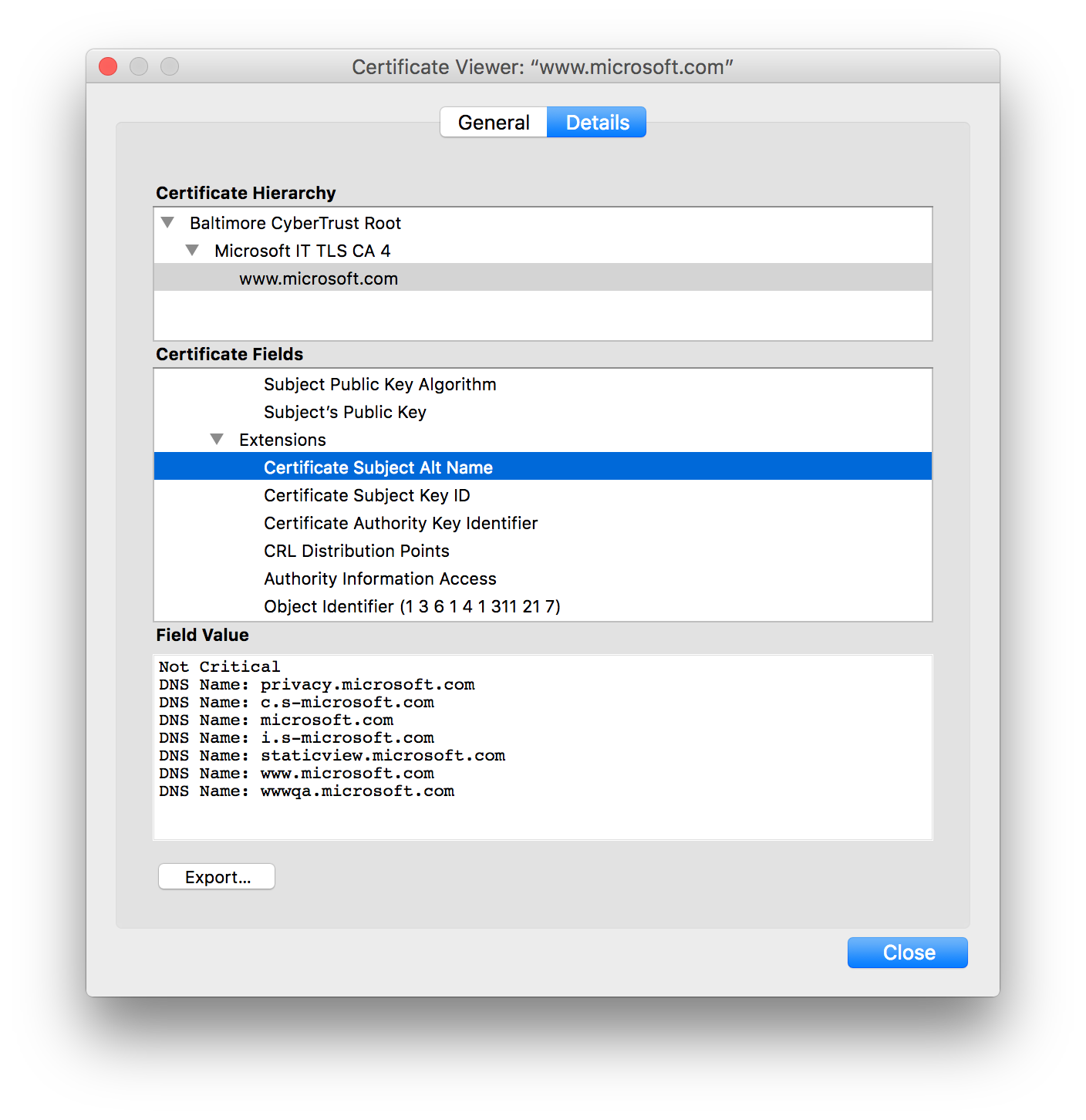The width and height of the screenshot is (1086, 1120).
Task: Select Authority Information Access field
Action: 543,579
